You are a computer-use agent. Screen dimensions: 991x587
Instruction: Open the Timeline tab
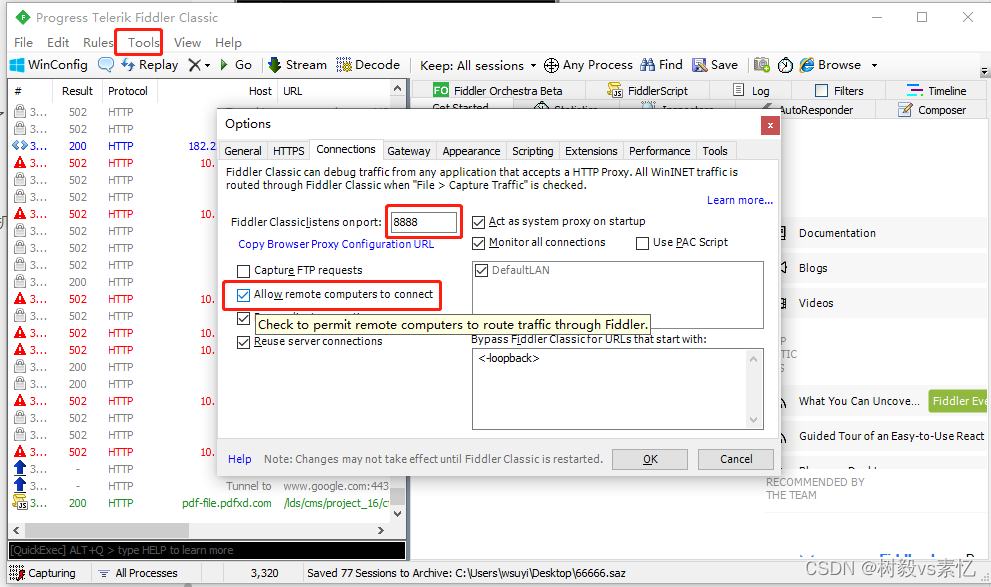pyautogui.click(x=936, y=90)
